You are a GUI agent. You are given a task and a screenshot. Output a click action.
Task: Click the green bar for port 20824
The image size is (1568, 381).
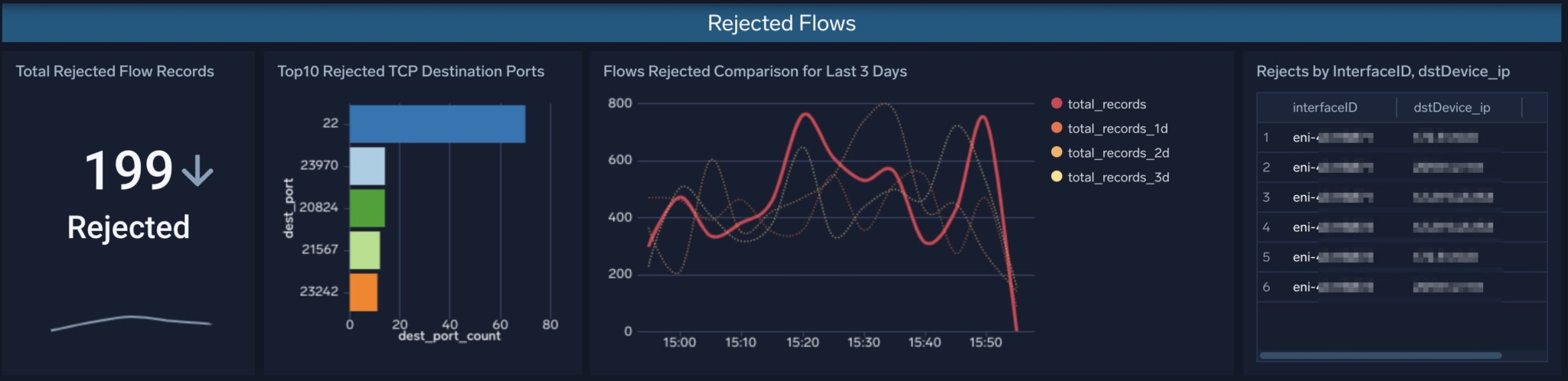[367, 208]
